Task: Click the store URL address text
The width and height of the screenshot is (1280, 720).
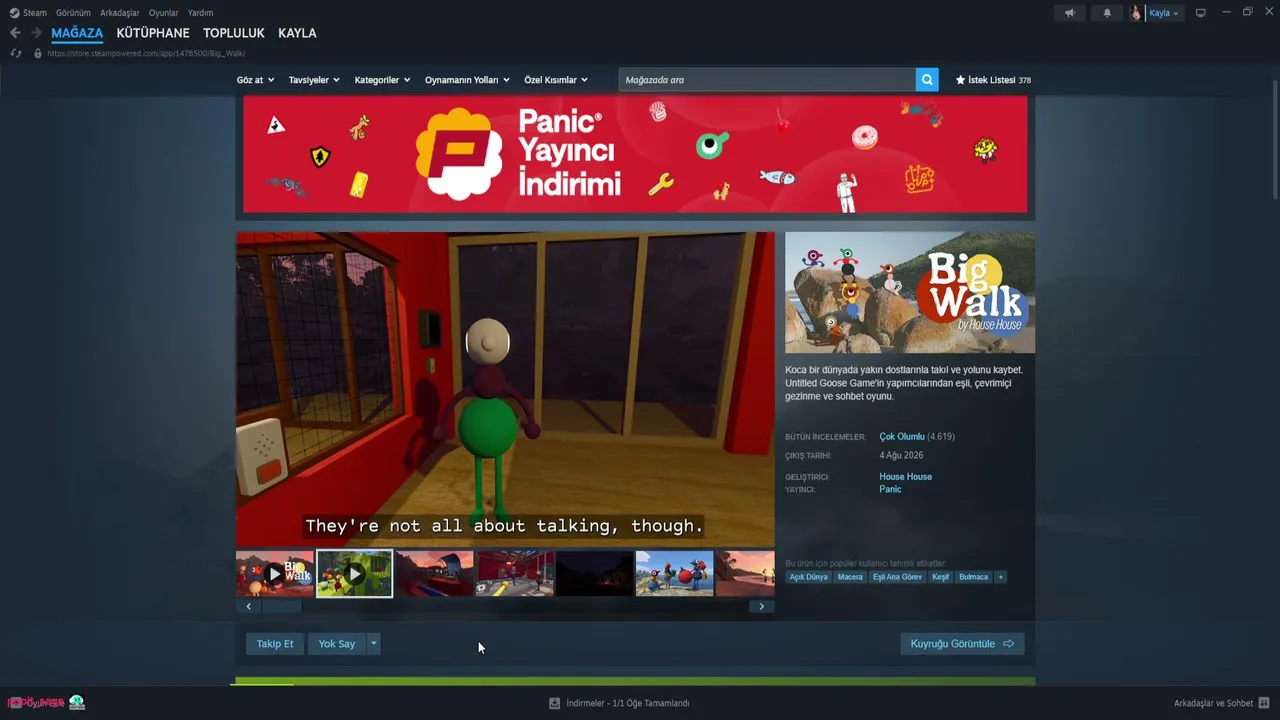Action: click(x=146, y=53)
